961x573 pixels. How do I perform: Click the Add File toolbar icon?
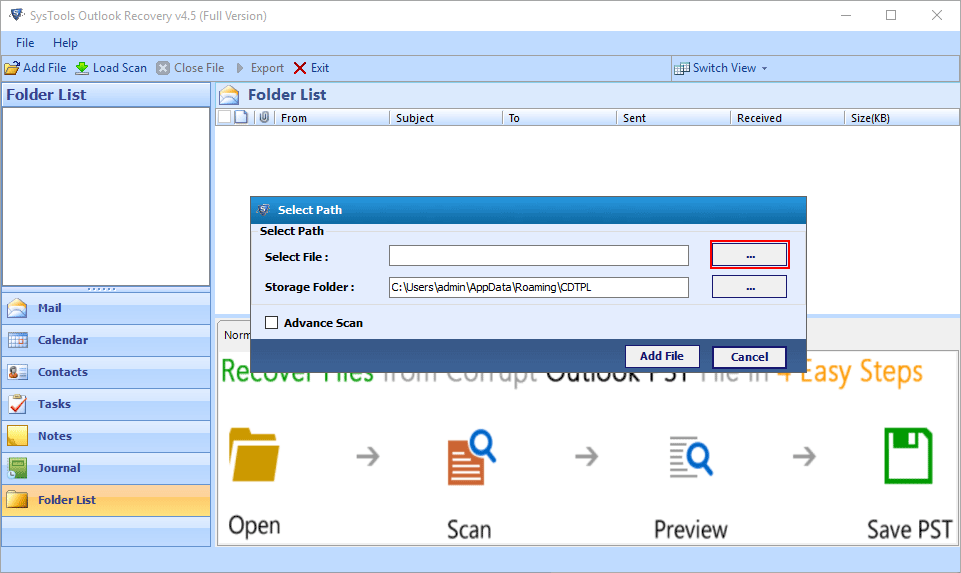(12, 68)
